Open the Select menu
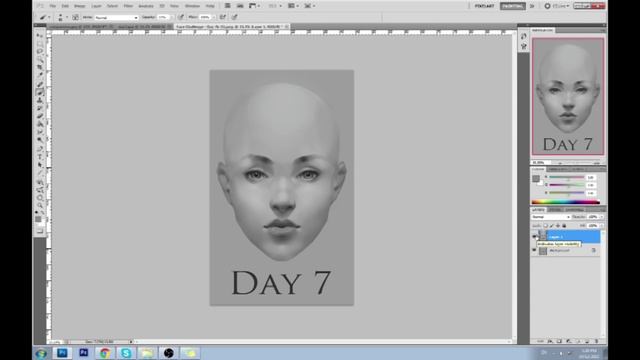 [x=112, y=6]
